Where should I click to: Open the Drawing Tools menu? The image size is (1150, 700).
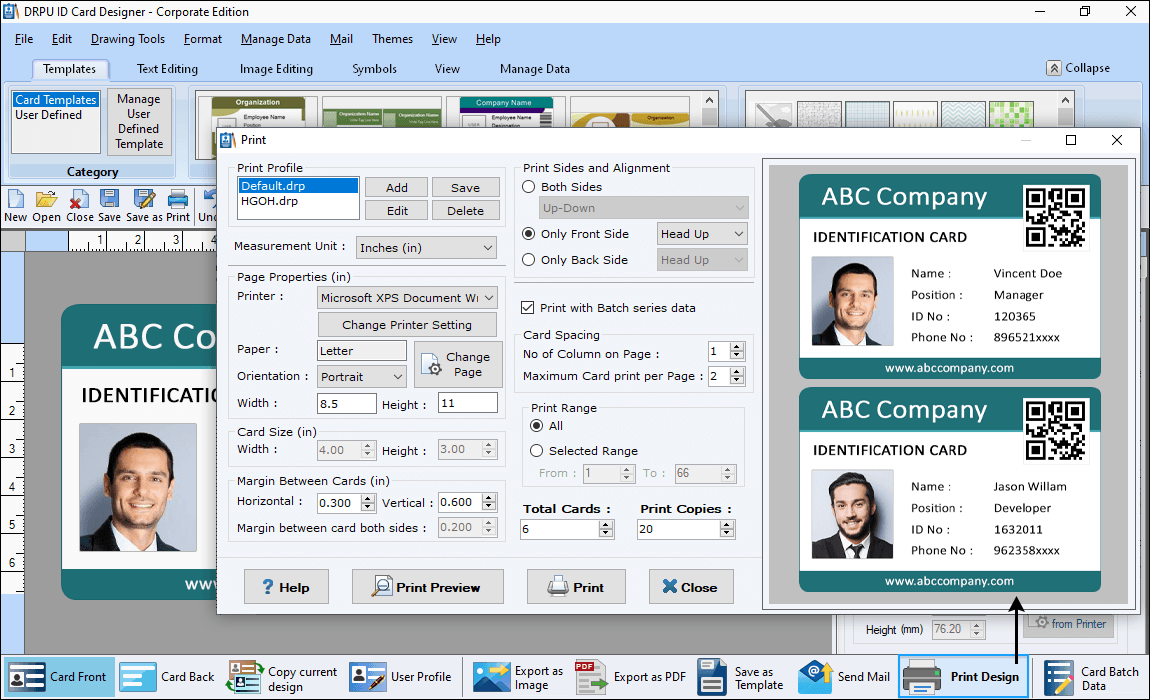point(128,39)
